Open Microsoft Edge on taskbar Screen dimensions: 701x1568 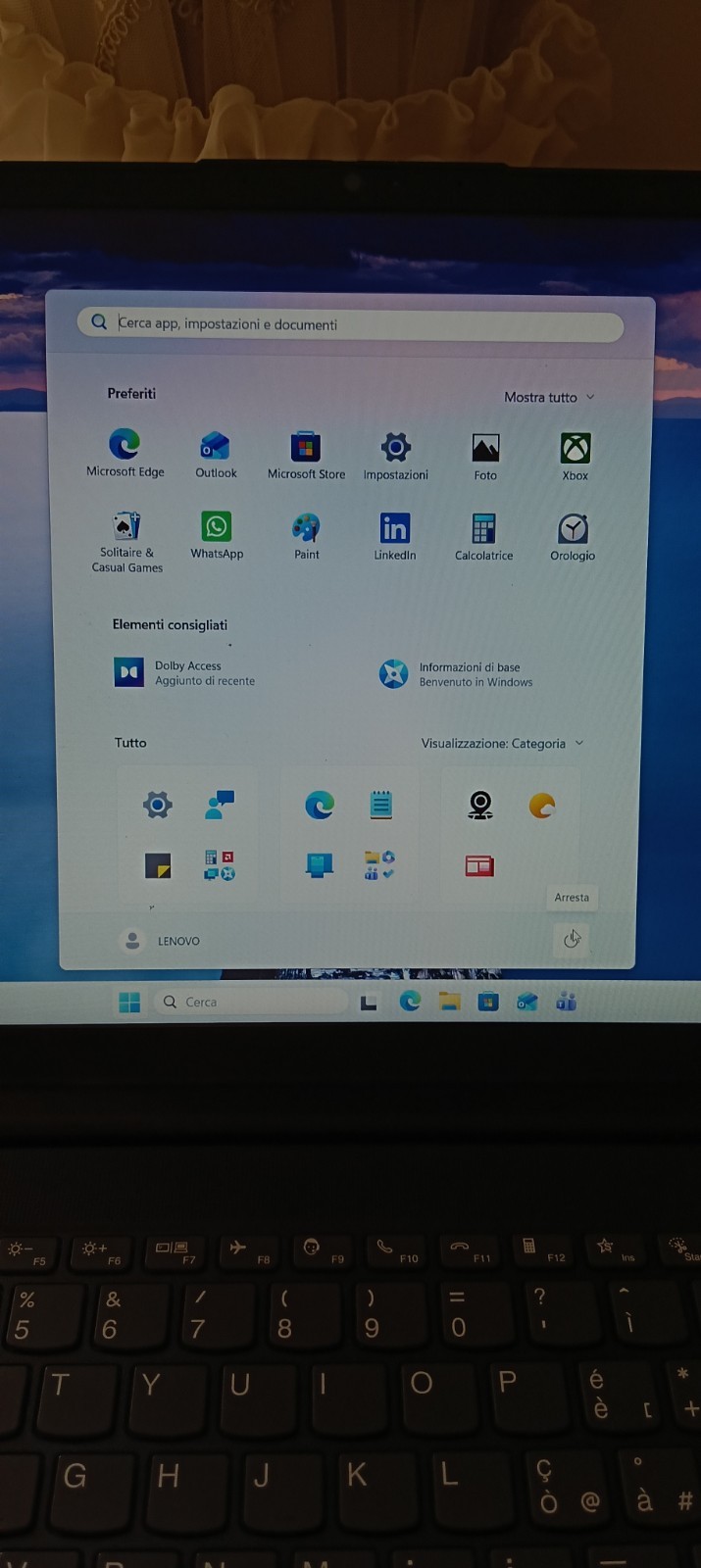tap(410, 1001)
